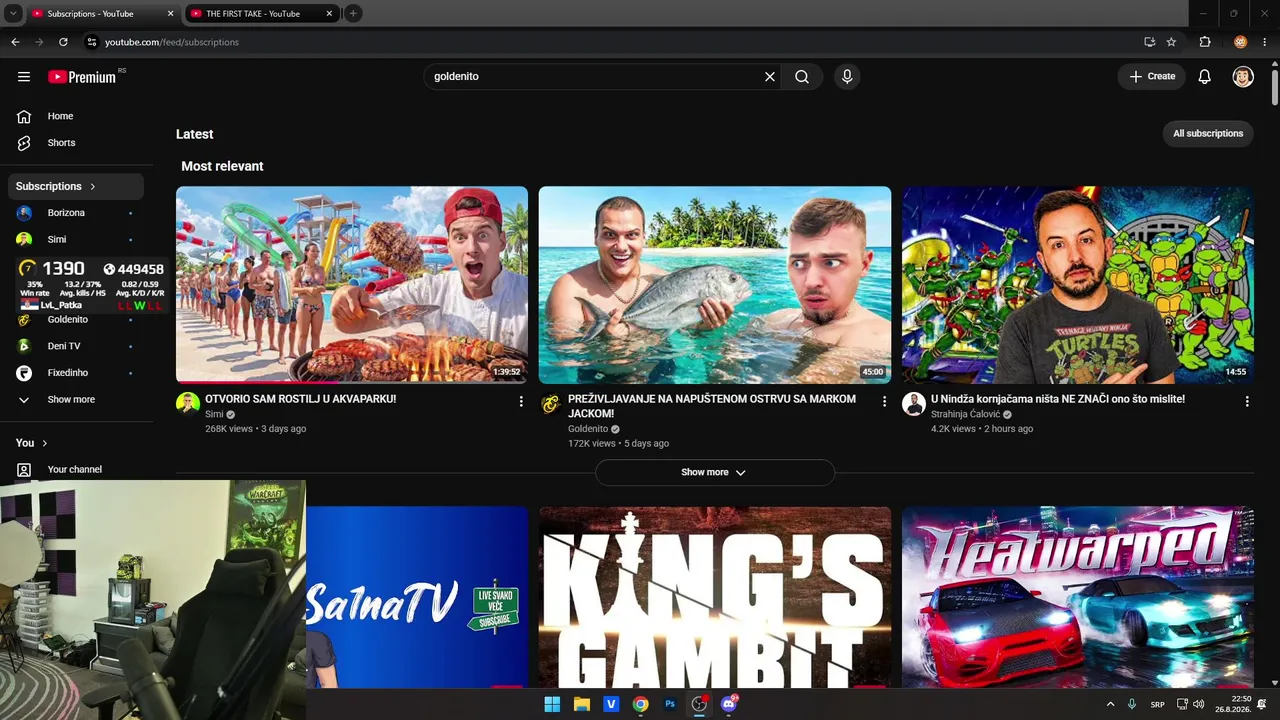Open Strahinja Čalović's channel avatar
Image resolution: width=1280 pixels, height=720 pixels.
pos(914,404)
